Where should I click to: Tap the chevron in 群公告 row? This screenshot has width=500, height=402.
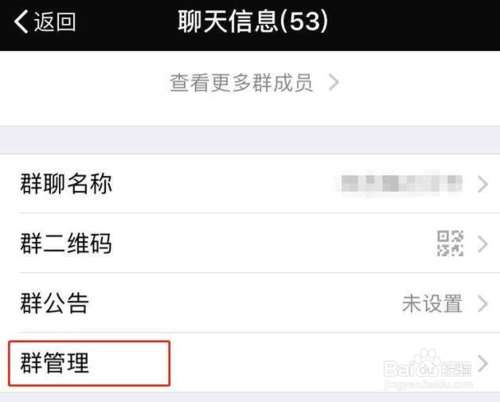point(483,304)
